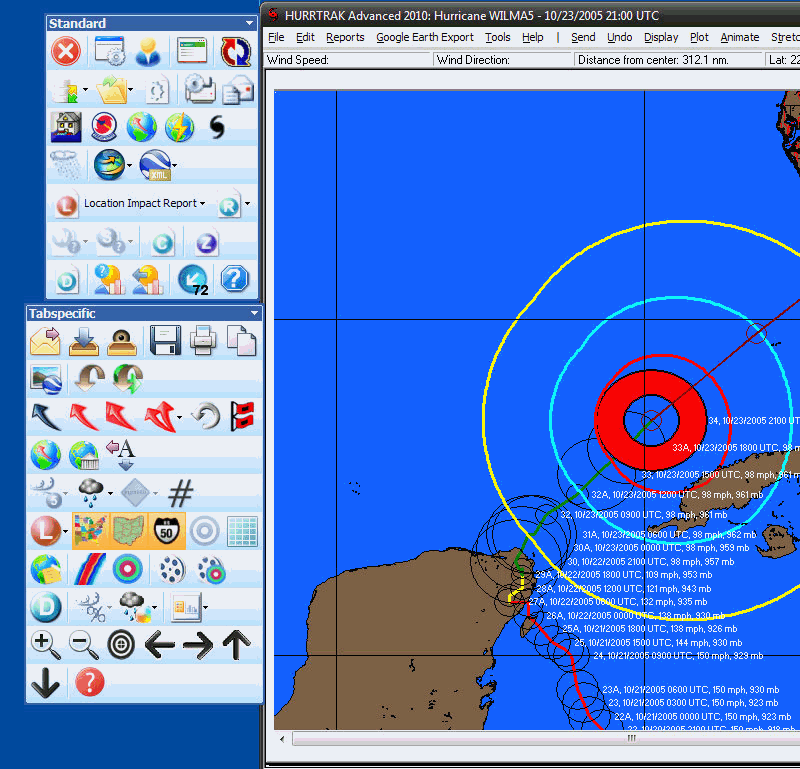Click the printer icon in Tabspecific toolbar

pyautogui.click(x=204, y=341)
